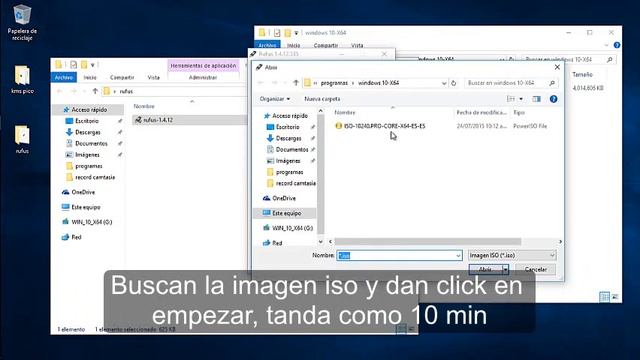
Task: Click Herramientas de aplicación tab header
Action: [x=203, y=65]
